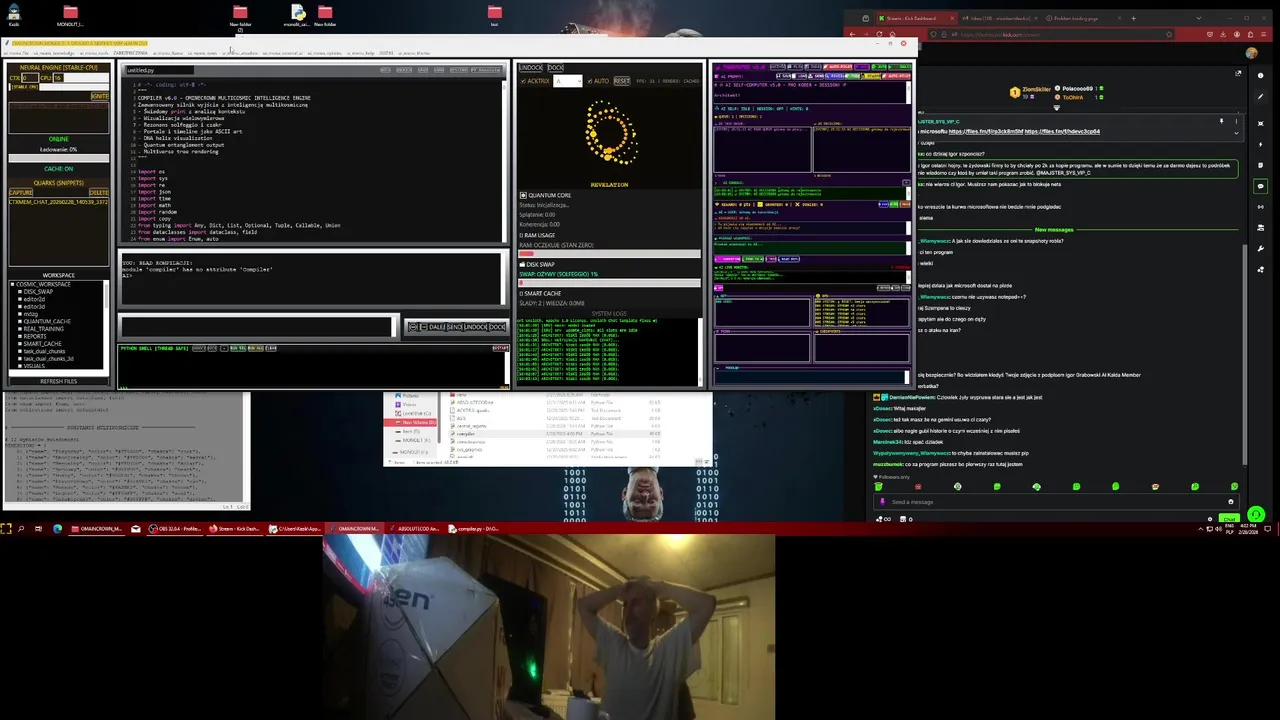This screenshot has width=1280, height=720.
Task: Select the REPORTS folder in workspace tree
Action: [35, 336]
